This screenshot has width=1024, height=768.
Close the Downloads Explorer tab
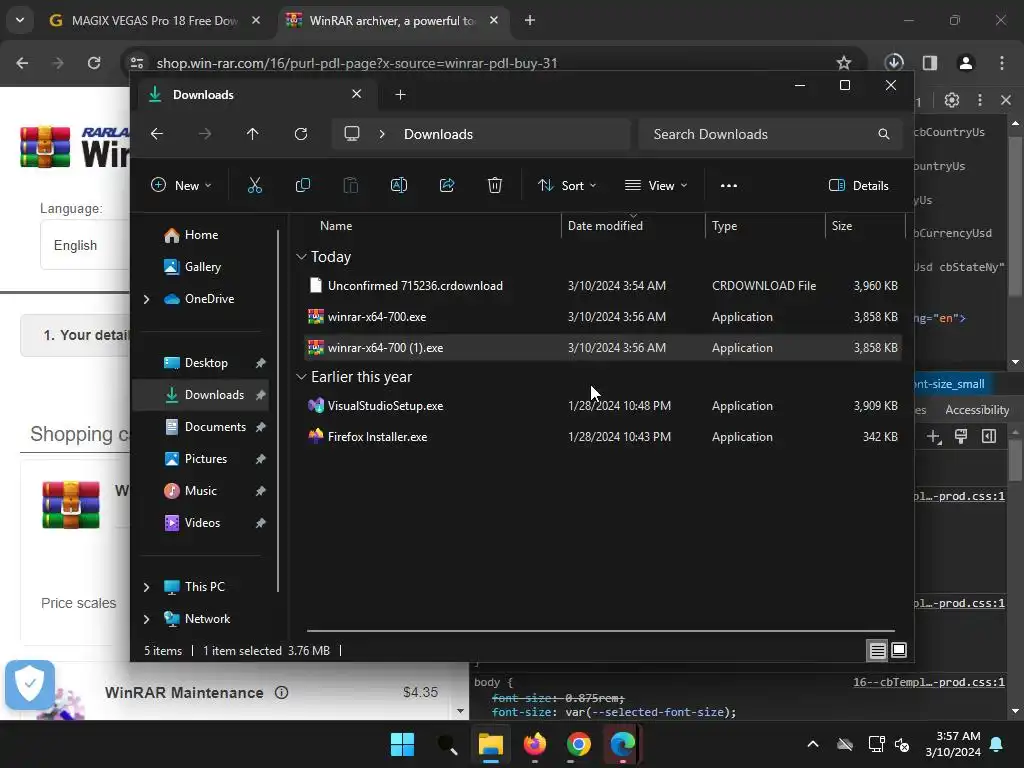pyautogui.click(x=357, y=94)
